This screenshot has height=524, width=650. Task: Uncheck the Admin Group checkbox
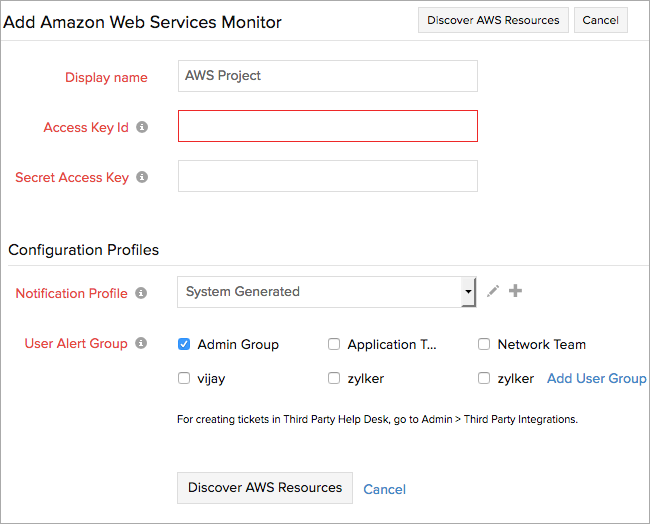tap(184, 344)
